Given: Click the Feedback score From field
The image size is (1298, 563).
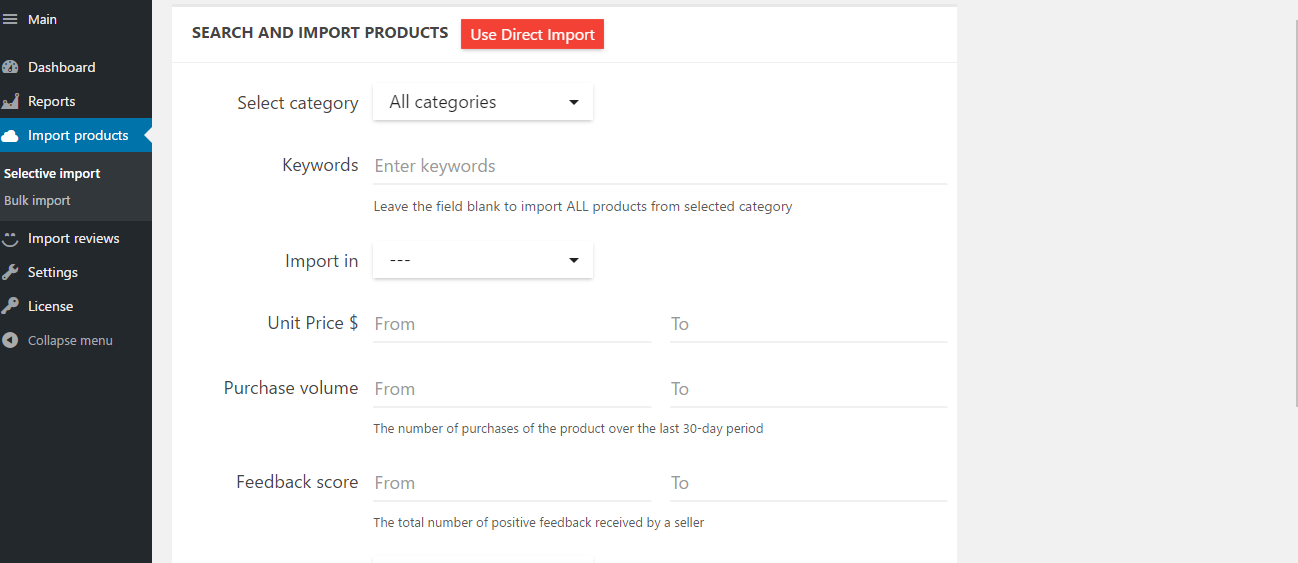Looking at the screenshot, I should point(511,483).
